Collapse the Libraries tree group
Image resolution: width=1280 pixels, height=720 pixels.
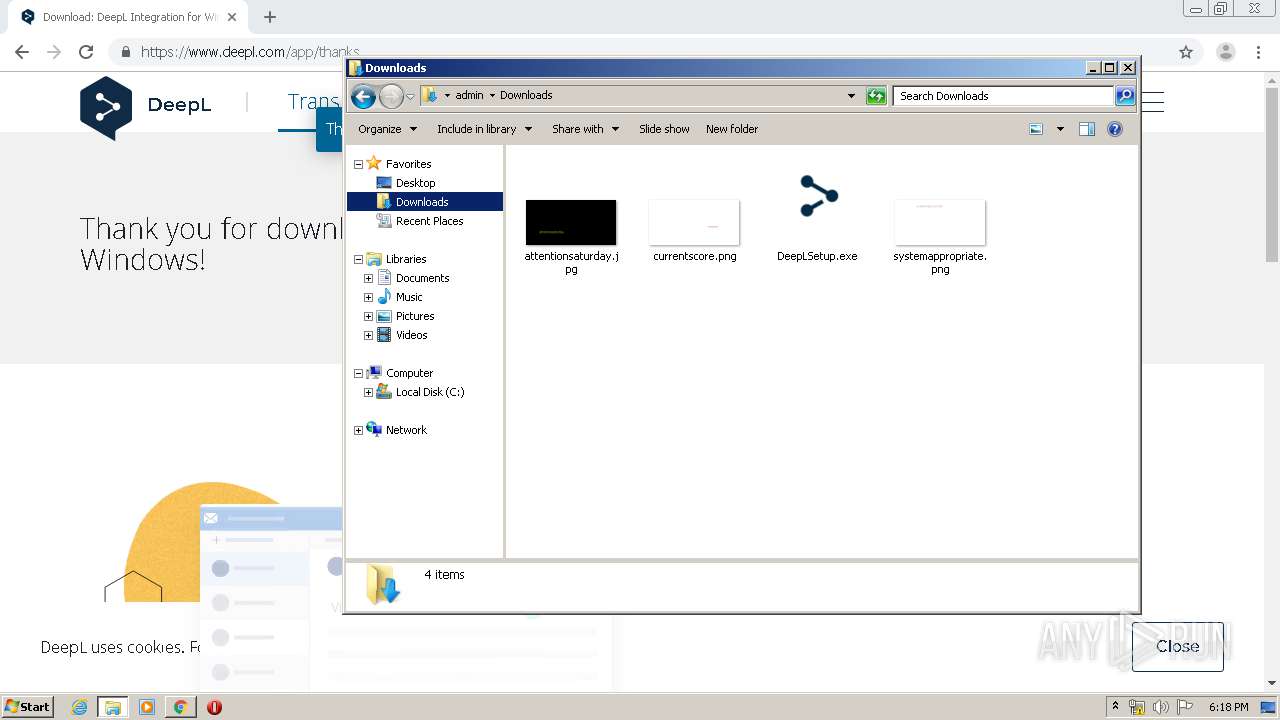[x=358, y=259]
